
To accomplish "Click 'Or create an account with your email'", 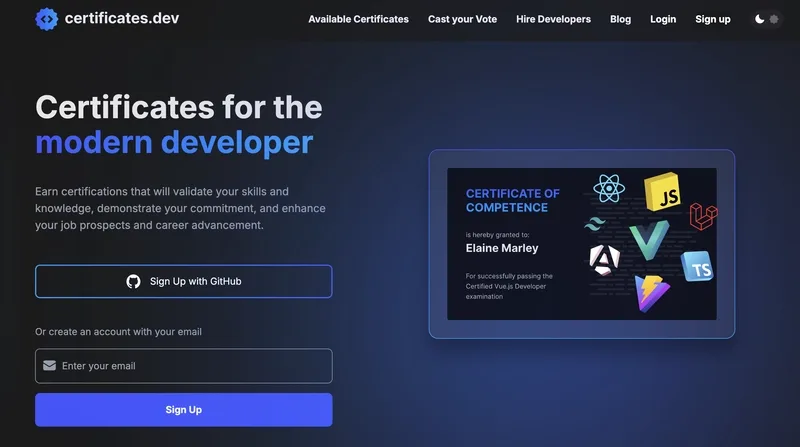I will point(118,332).
